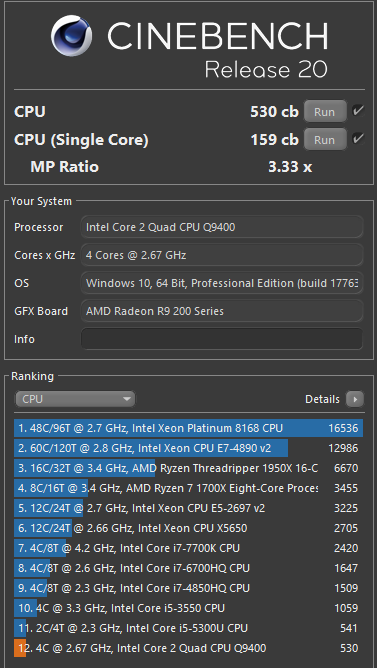Select the Processor field showing Q9400
This screenshot has width=377, height=668.
coord(222,227)
